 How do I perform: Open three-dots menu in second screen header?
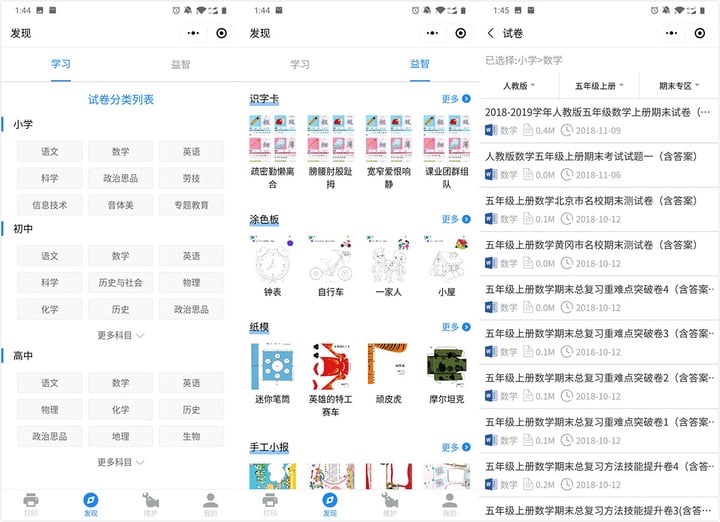432,33
